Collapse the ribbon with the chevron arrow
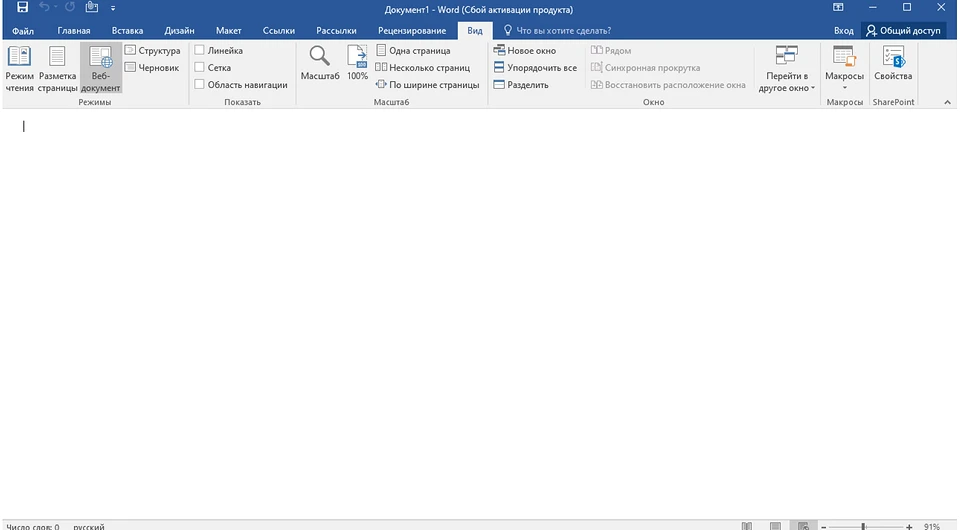960x530 pixels. coord(947,102)
